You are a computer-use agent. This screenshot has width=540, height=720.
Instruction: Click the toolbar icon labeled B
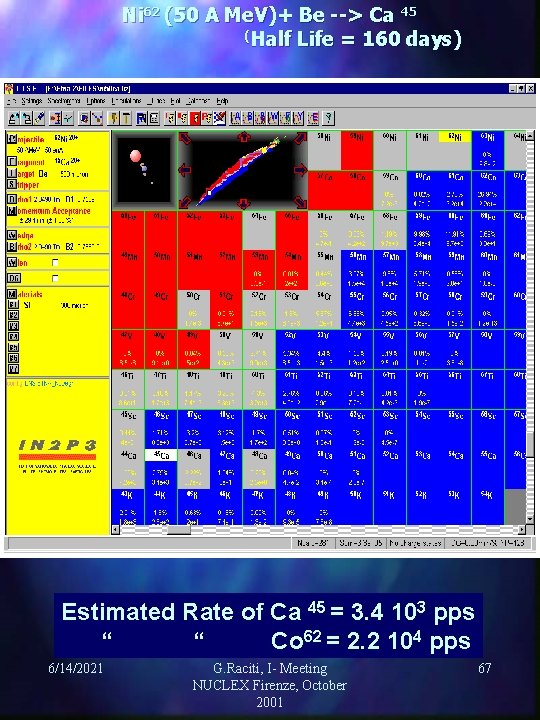(249, 118)
